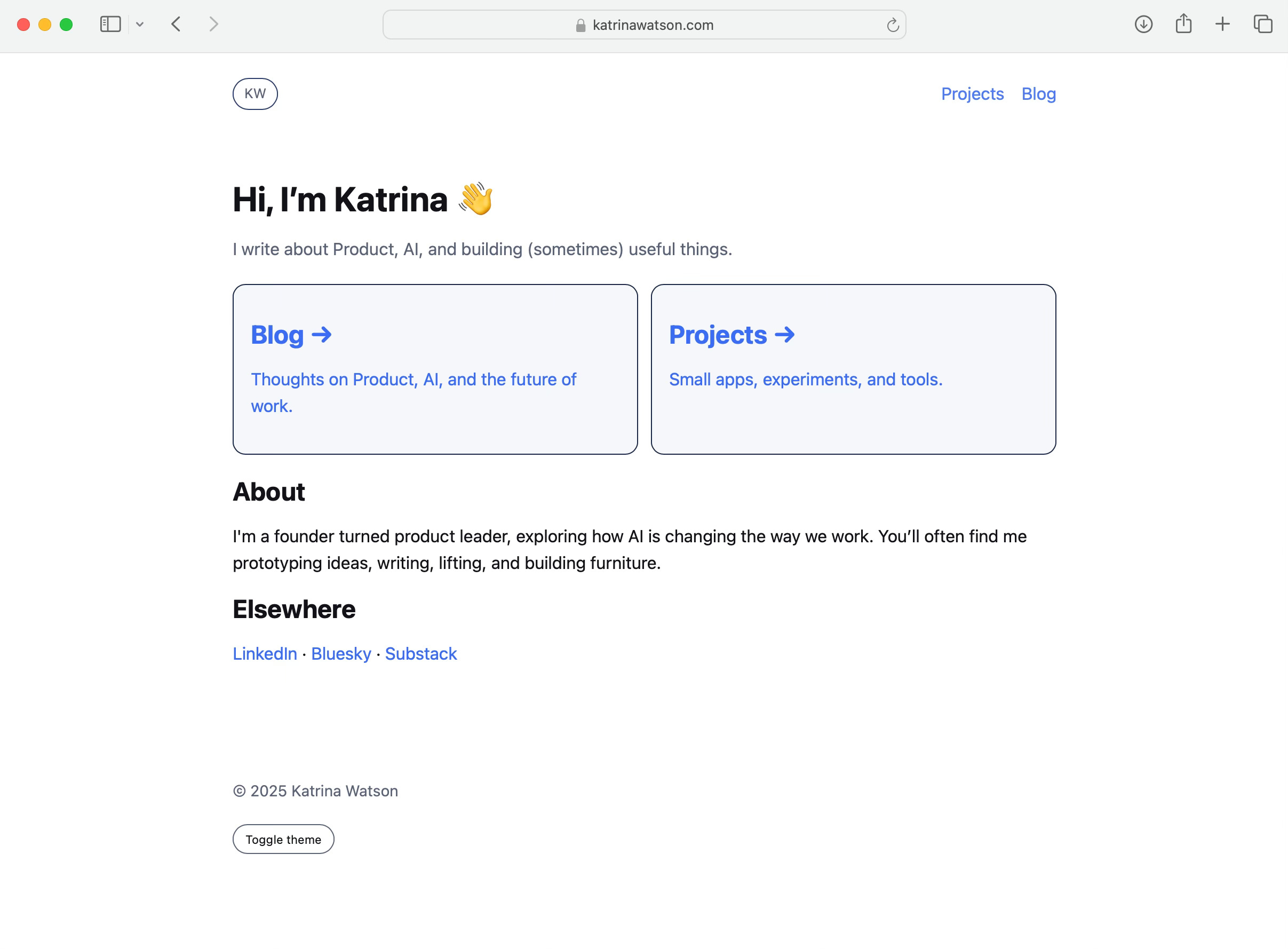Open the Substack link

click(421, 654)
